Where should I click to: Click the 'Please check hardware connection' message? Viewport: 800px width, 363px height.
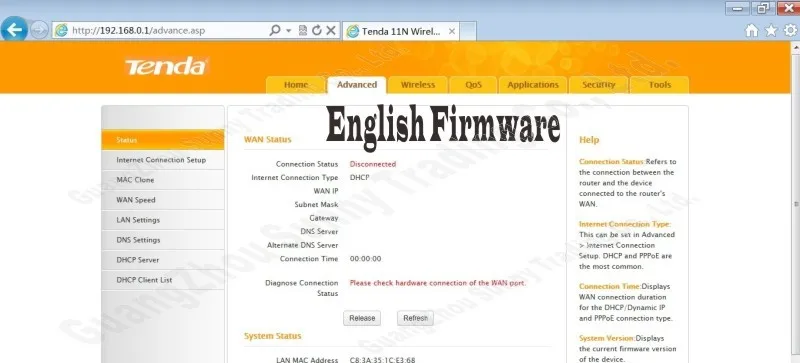(x=438, y=283)
